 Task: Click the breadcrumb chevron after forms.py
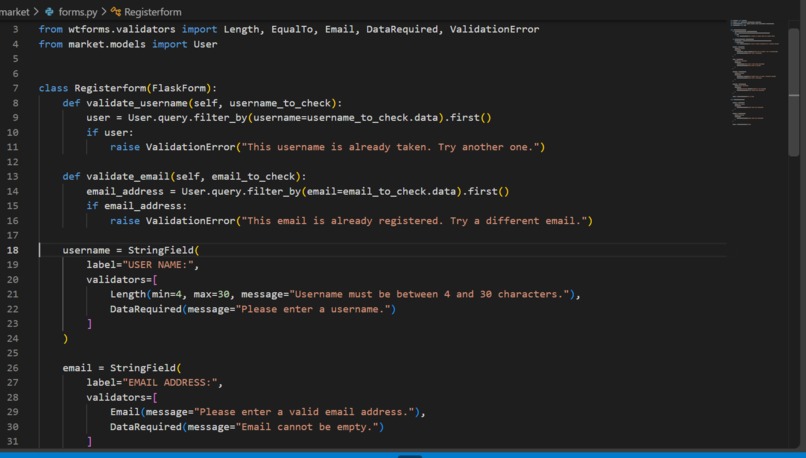[104, 11]
